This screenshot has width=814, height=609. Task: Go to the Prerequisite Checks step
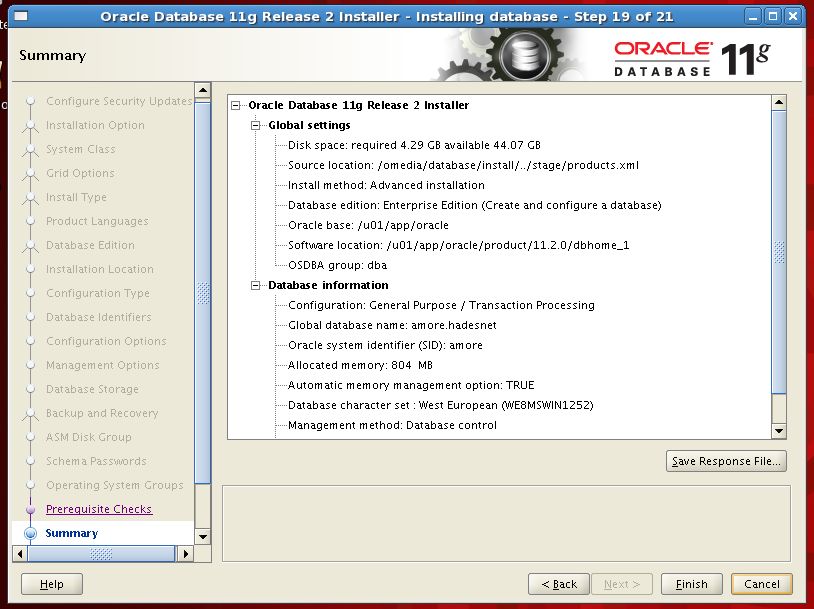pos(98,509)
